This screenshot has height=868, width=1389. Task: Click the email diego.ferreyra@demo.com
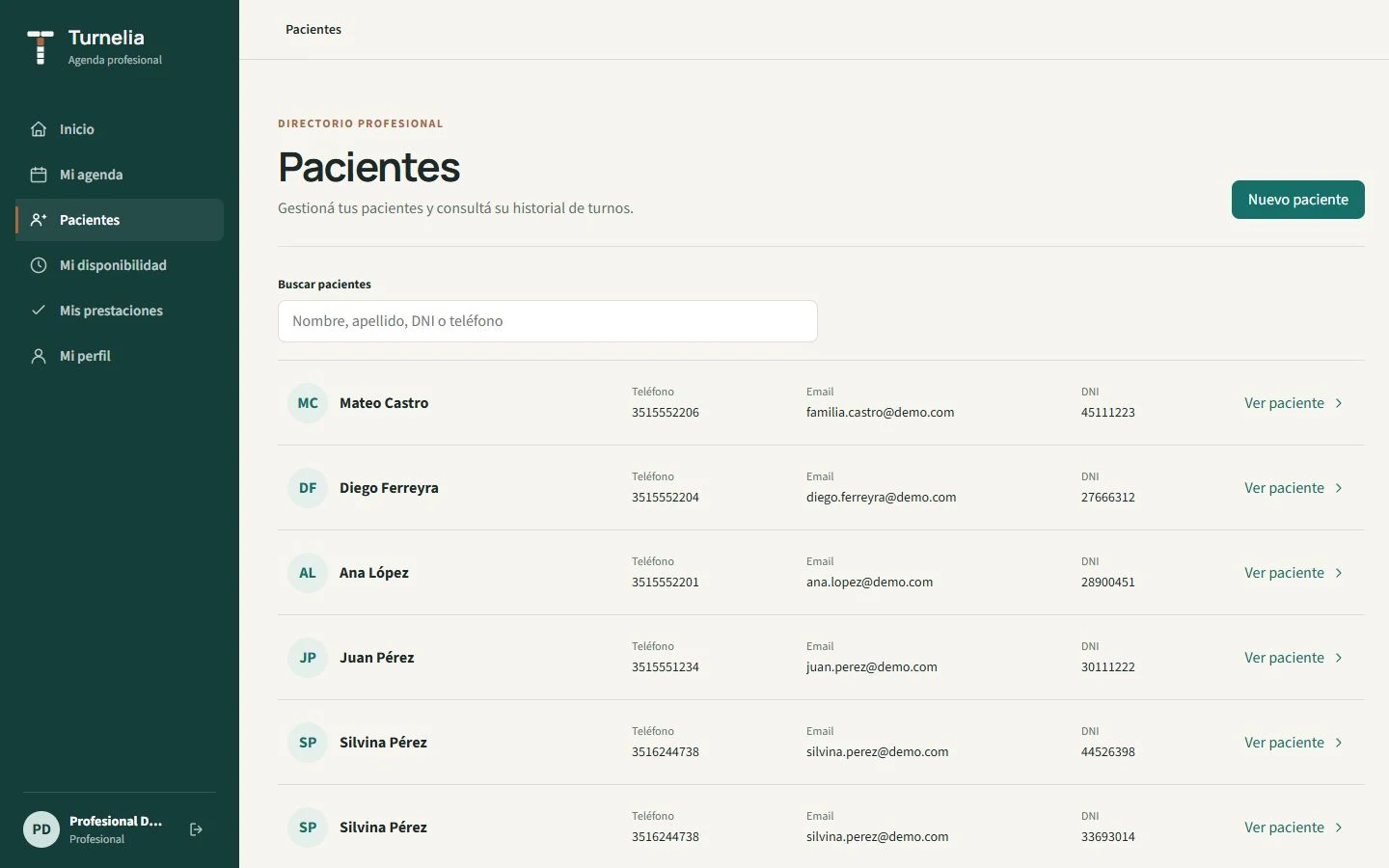(x=882, y=498)
